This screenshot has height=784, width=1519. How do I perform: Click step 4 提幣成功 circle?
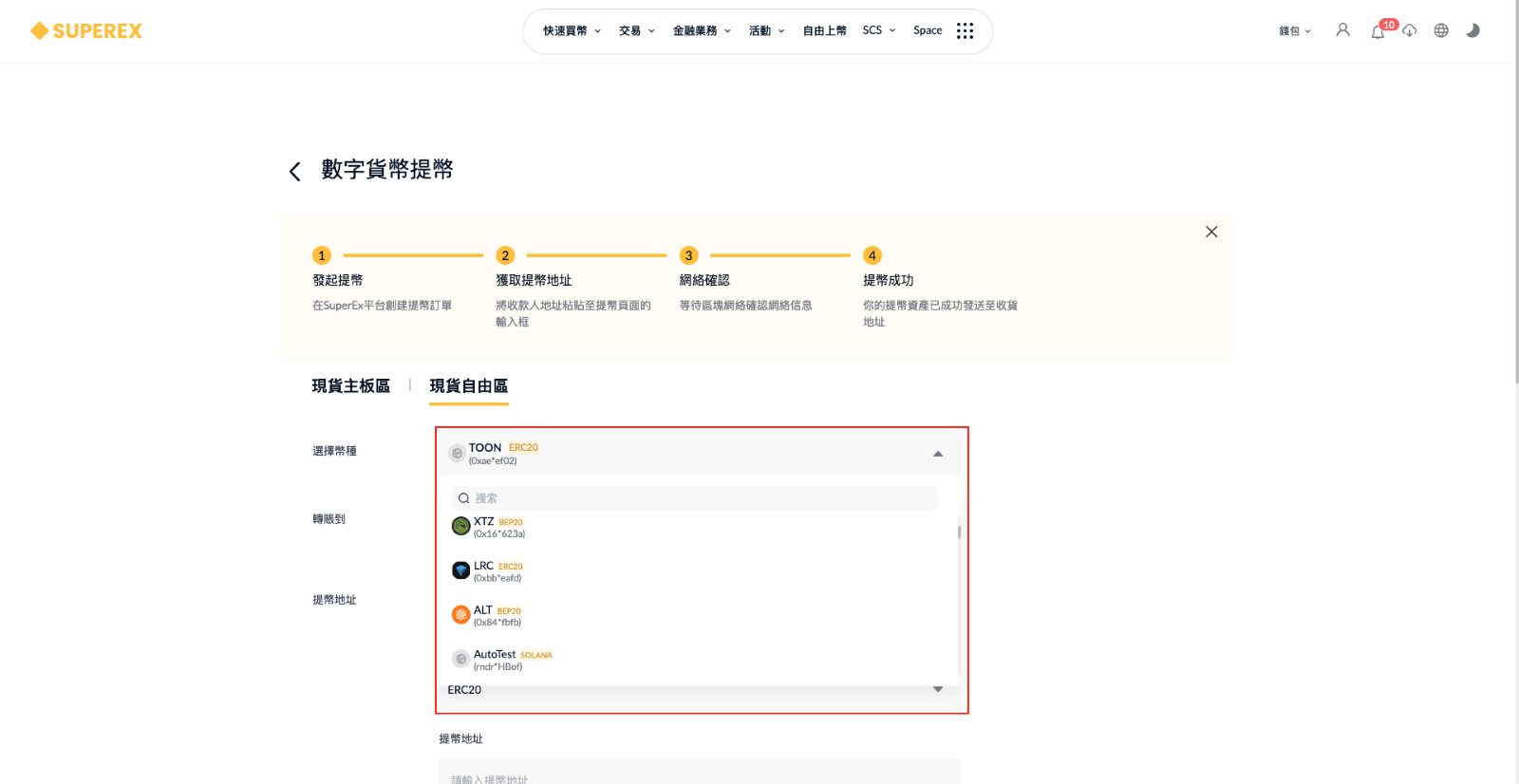click(x=872, y=255)
